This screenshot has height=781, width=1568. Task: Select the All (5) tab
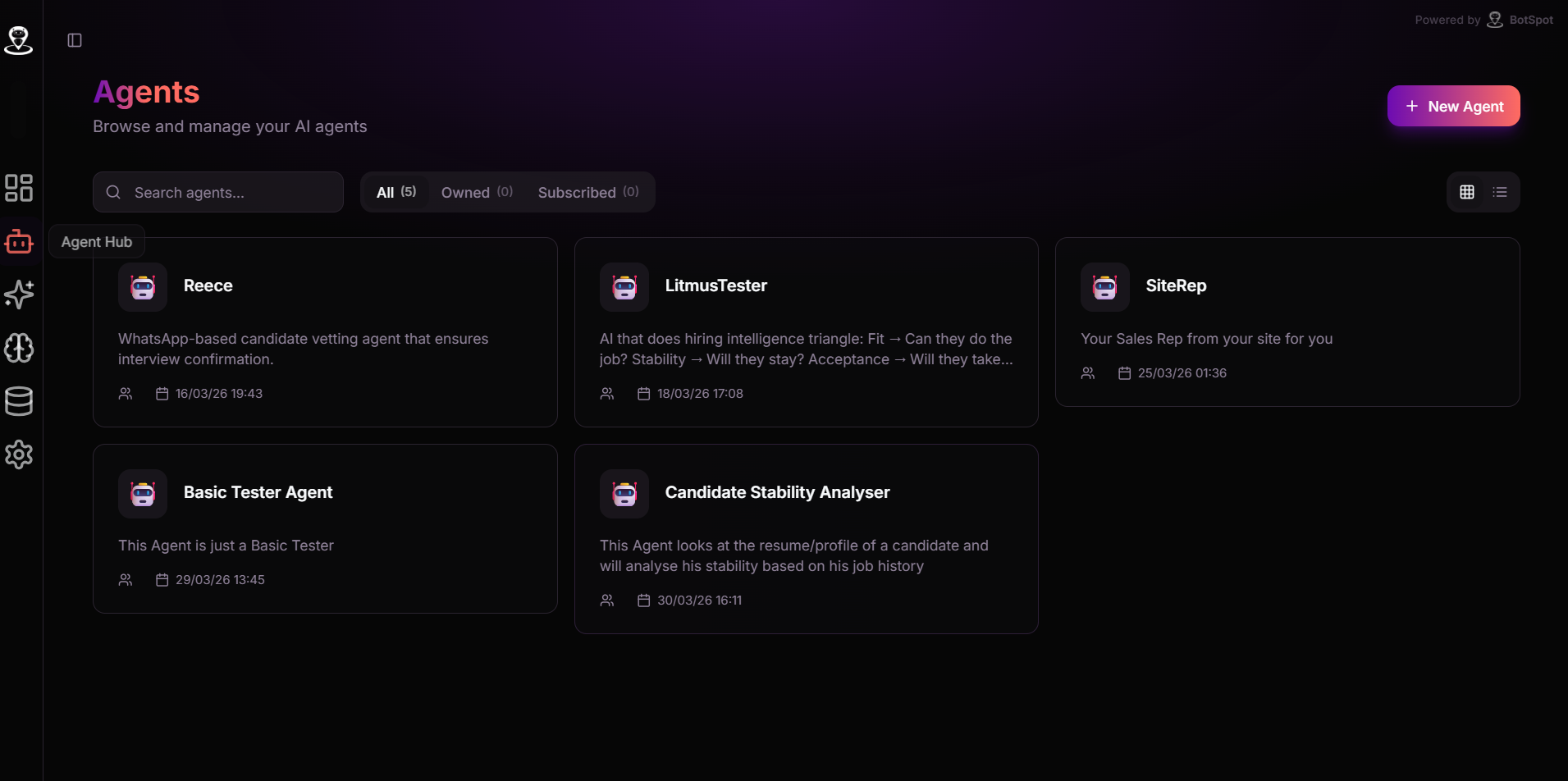point(396,192)
